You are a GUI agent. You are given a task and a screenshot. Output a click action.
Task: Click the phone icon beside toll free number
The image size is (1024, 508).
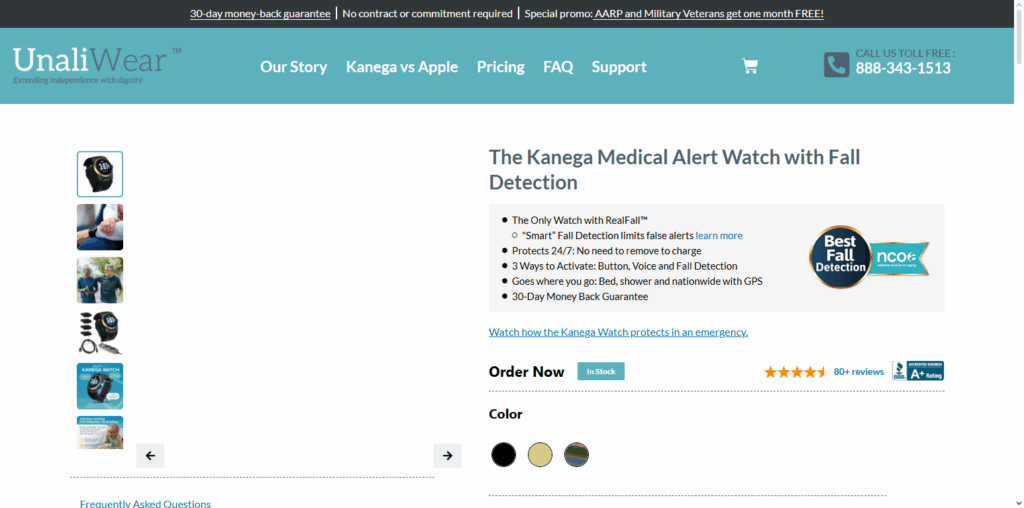(x=836, y=65)
